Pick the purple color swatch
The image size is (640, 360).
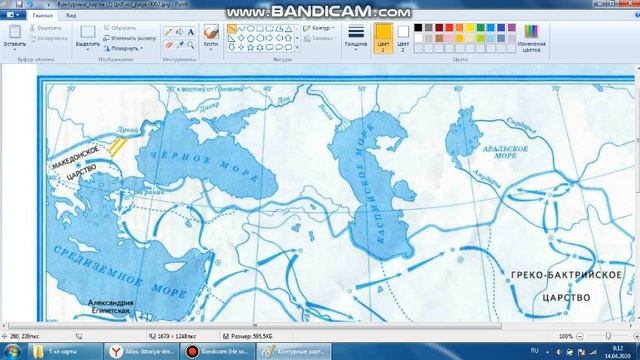[511, 28]
